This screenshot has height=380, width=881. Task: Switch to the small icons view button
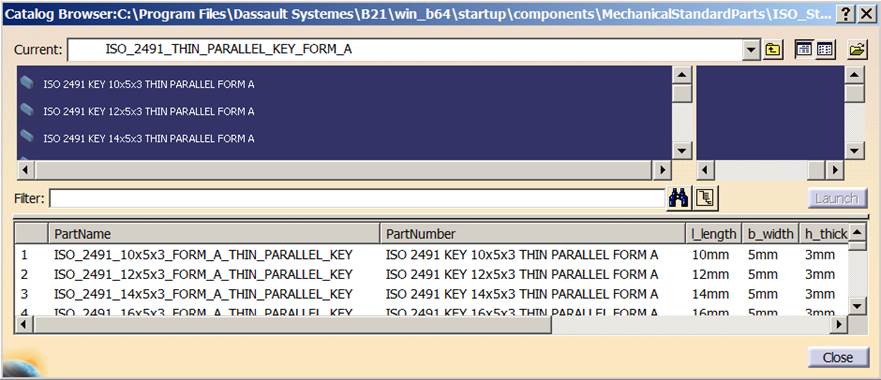pyautogui.click(x=804, y=50)
